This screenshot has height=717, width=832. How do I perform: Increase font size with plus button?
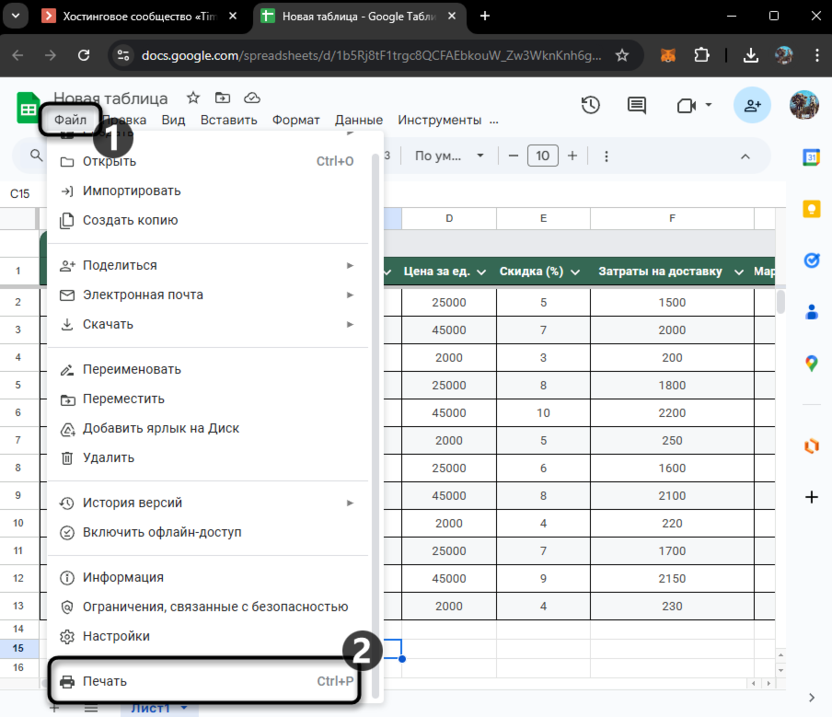tap(572, 156)
